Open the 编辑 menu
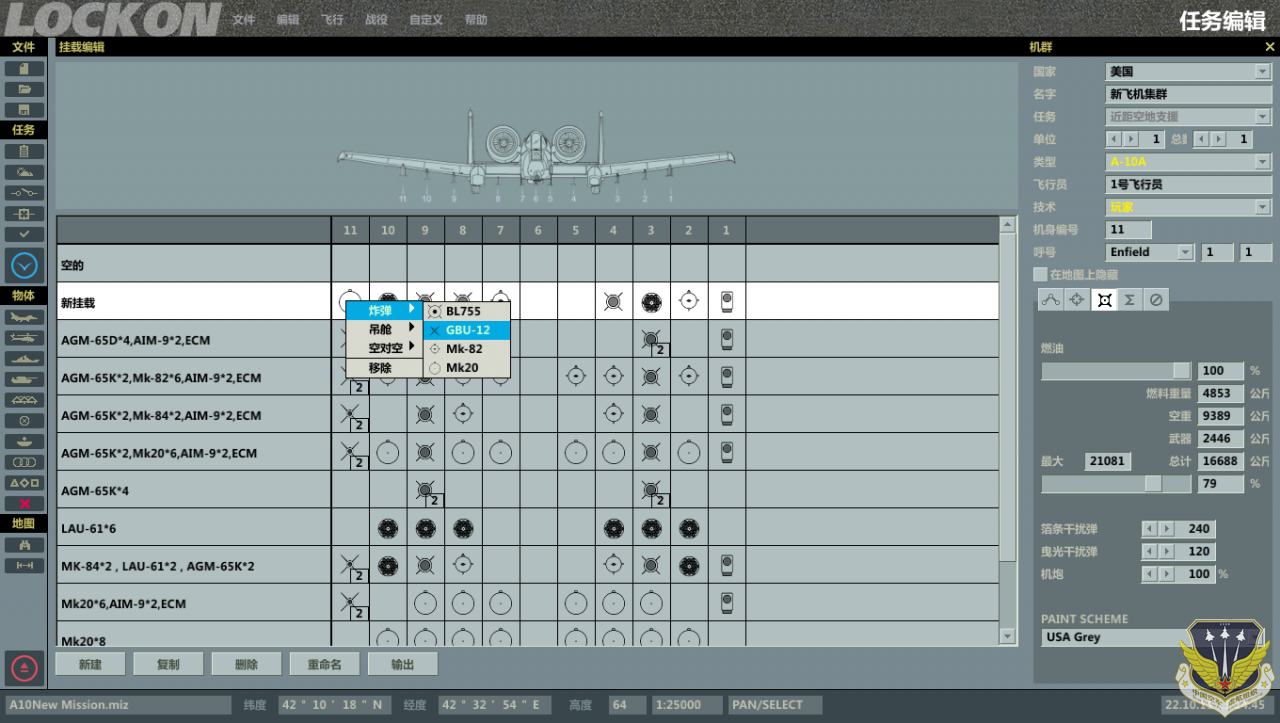This screenshot has width=1280, height=723. [x=288, y=20]
